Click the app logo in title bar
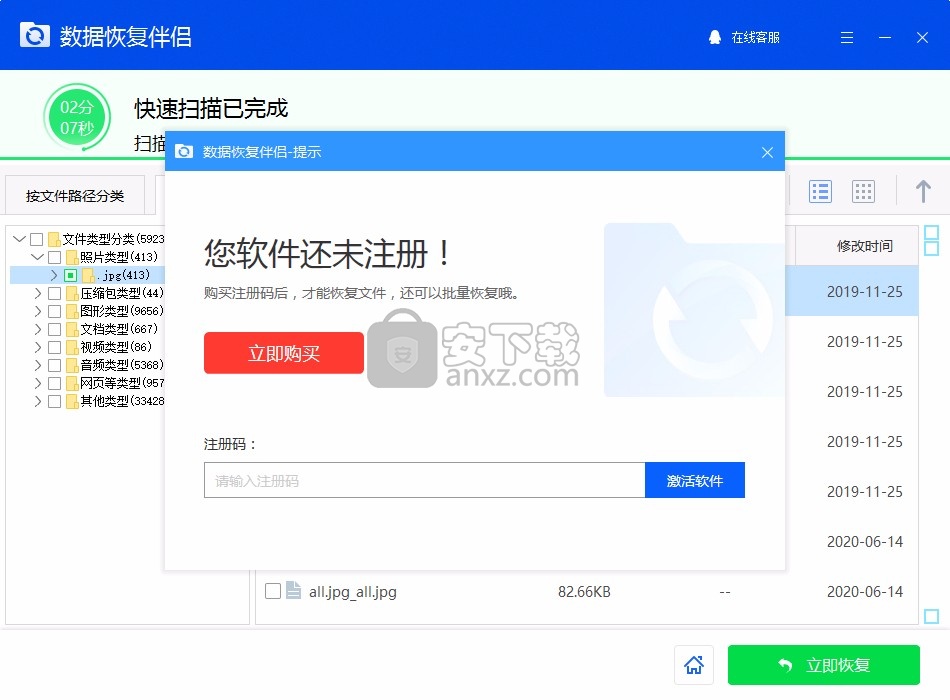This screenshot has height=700, width=950. pos(35,35)
